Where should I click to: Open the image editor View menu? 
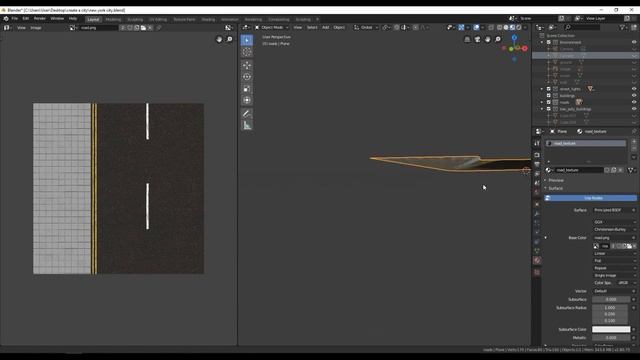[x=21, y=28]
